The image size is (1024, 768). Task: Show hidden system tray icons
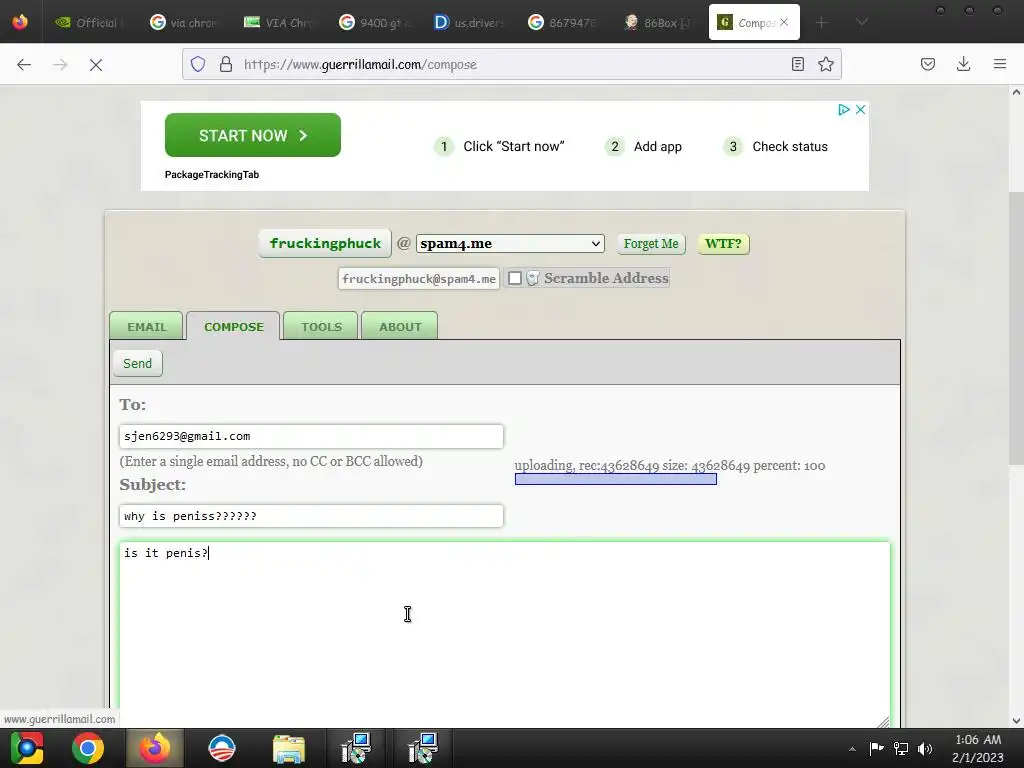tap(852, 748)
